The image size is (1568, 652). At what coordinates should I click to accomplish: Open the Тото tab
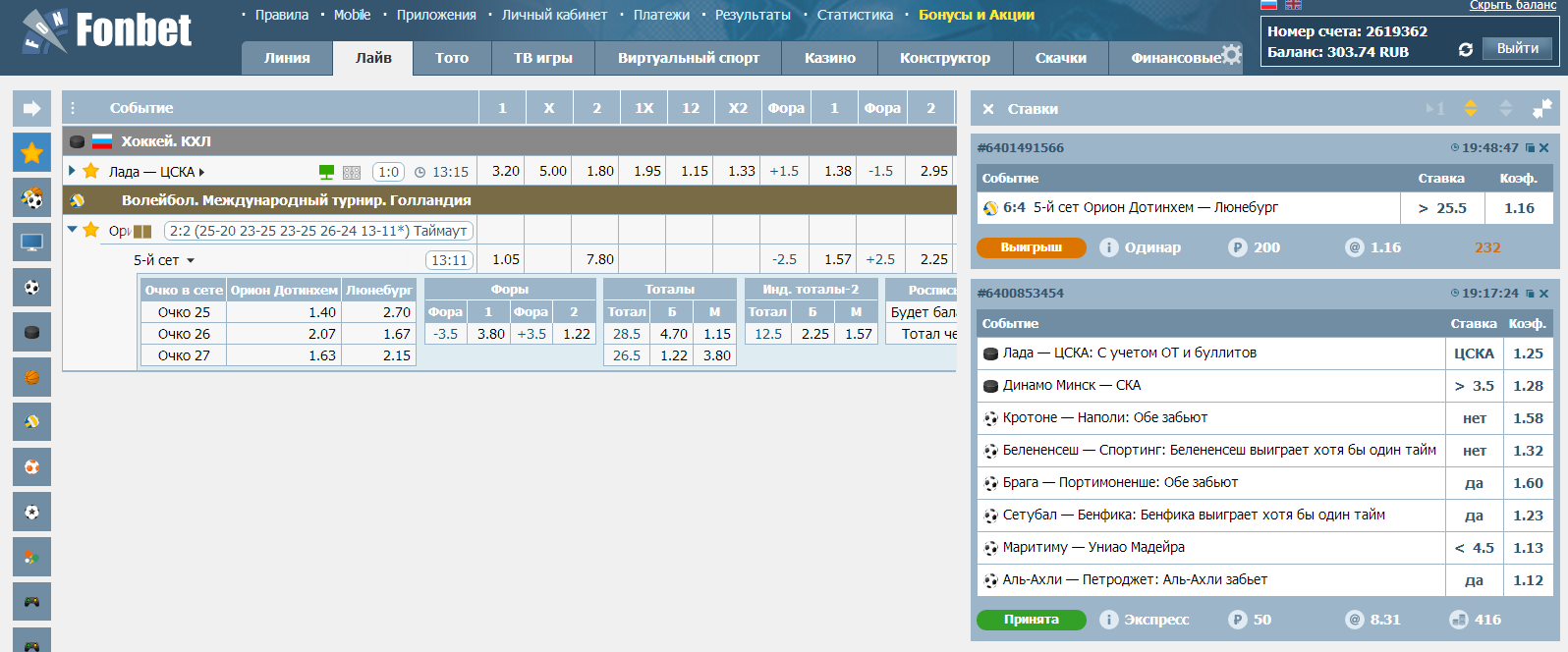[x=452, y=58]
